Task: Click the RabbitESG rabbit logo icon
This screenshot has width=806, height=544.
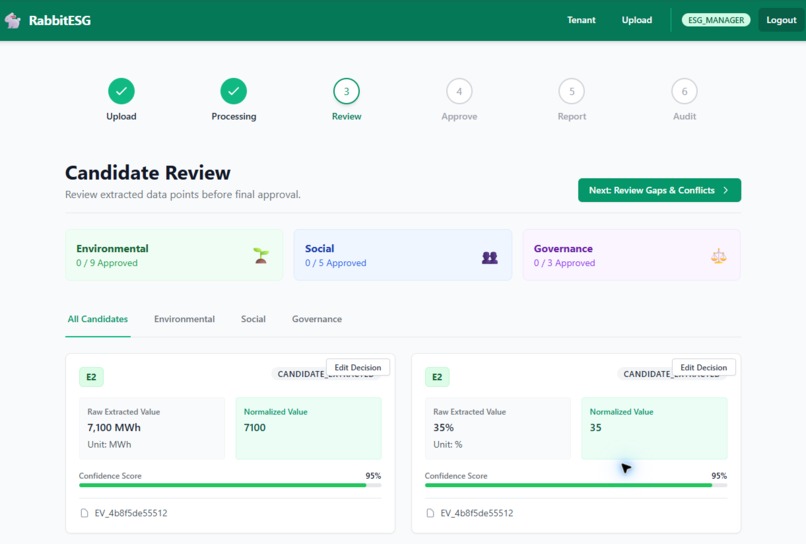Action: pyautogui.click(x=13, y=20)
